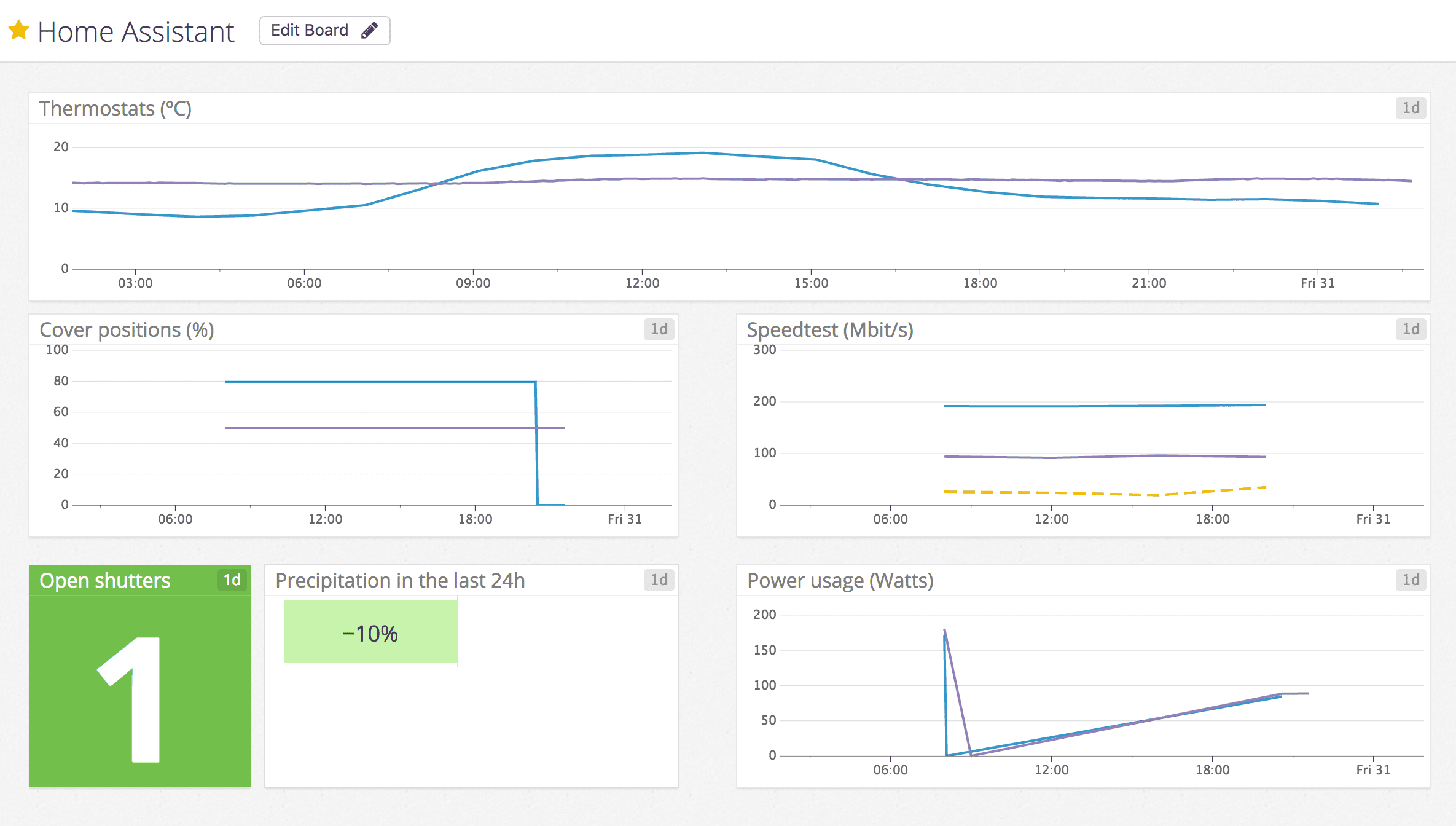Open the Thermostats 1d timeframe badge
Viewport: 1456px width, 826px height.
point(1411,108)
